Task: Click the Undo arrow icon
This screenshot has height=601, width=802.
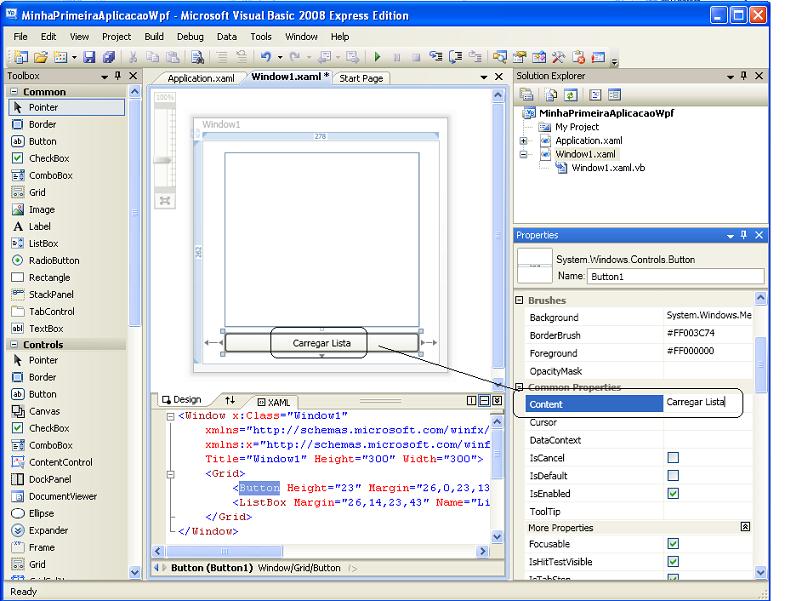Action: [x=266, y=57]
